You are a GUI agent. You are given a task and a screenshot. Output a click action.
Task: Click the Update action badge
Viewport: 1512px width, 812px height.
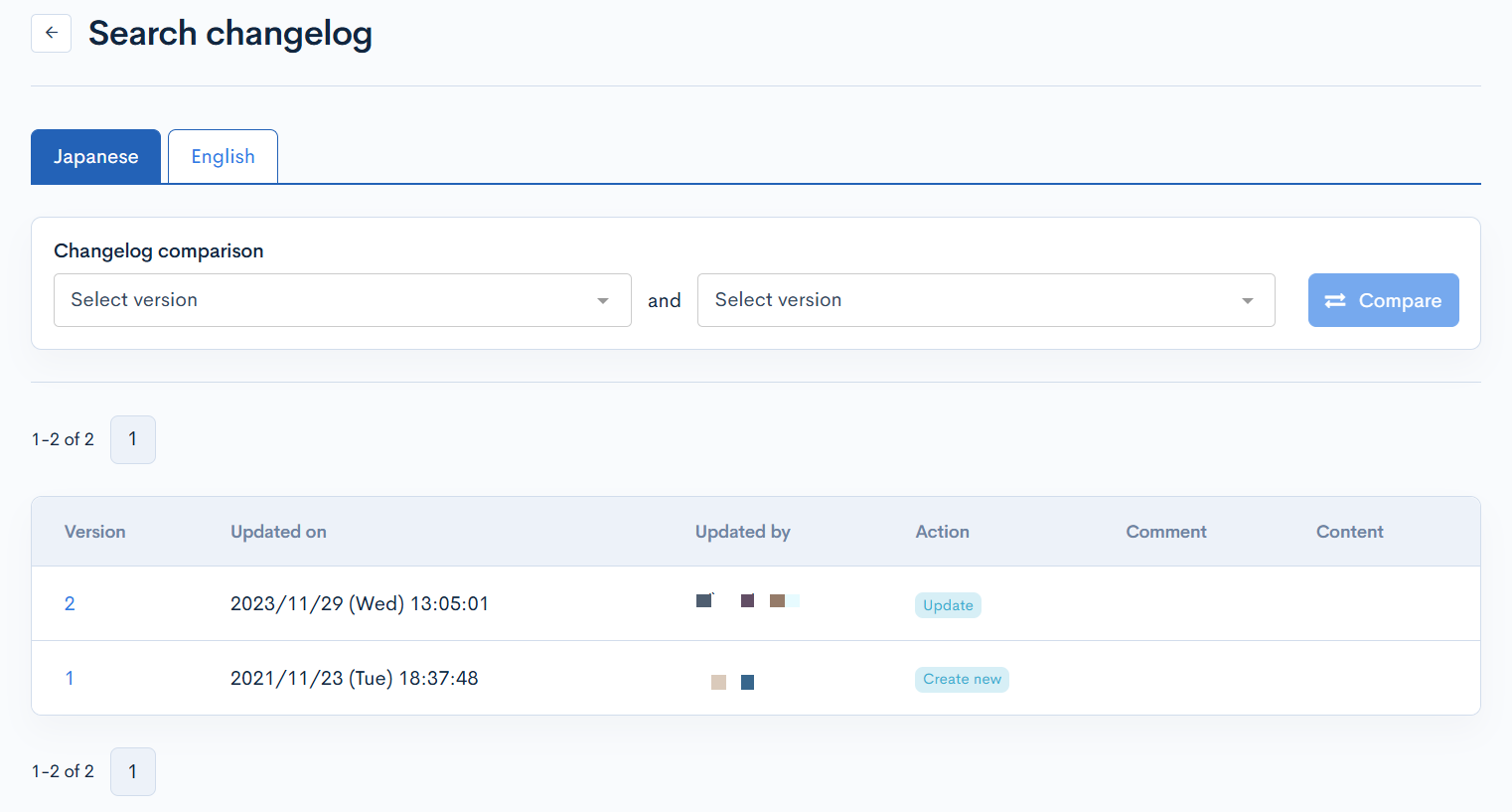point(948,605)
